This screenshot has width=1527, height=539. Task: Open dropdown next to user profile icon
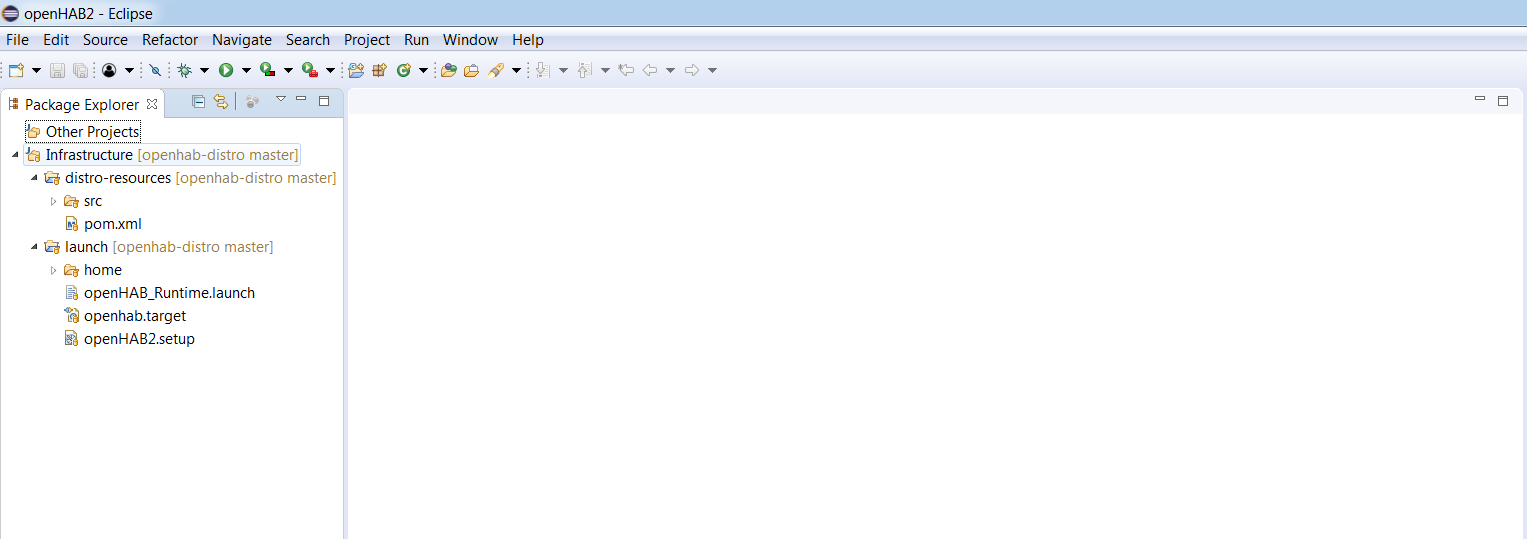(129, 70)
